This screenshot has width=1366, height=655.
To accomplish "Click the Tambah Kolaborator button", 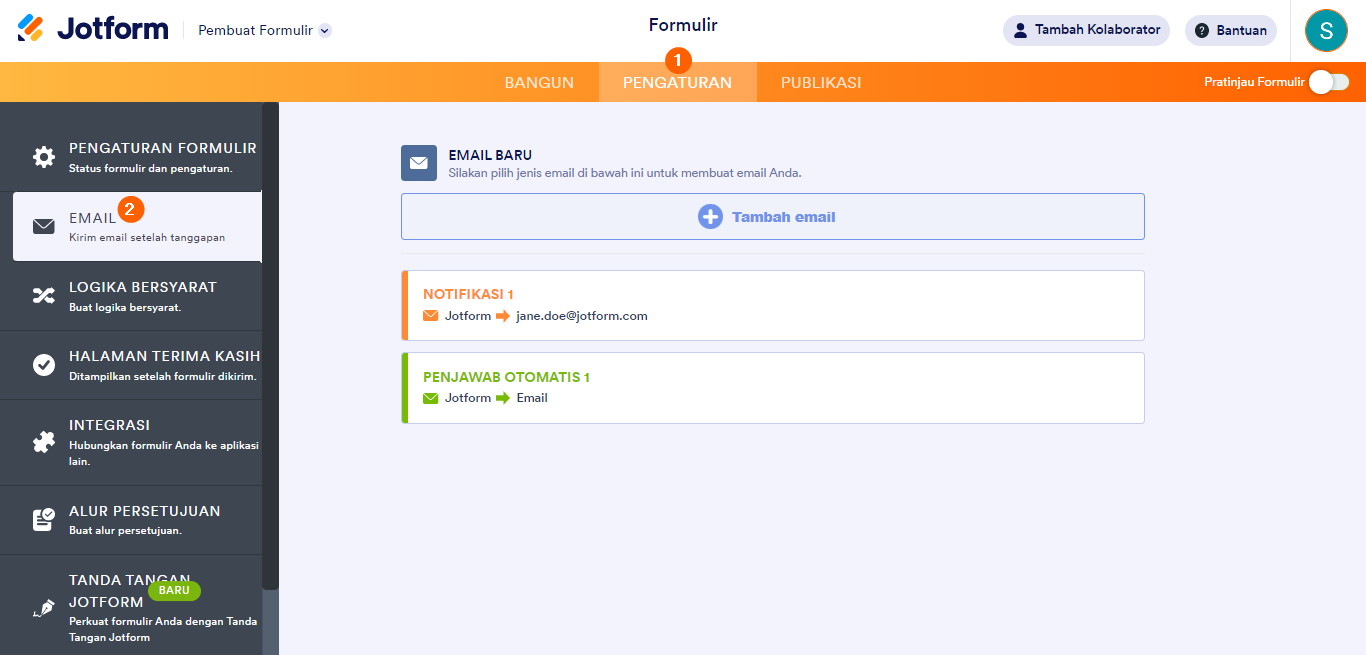I will click(x=1086, y=30).
